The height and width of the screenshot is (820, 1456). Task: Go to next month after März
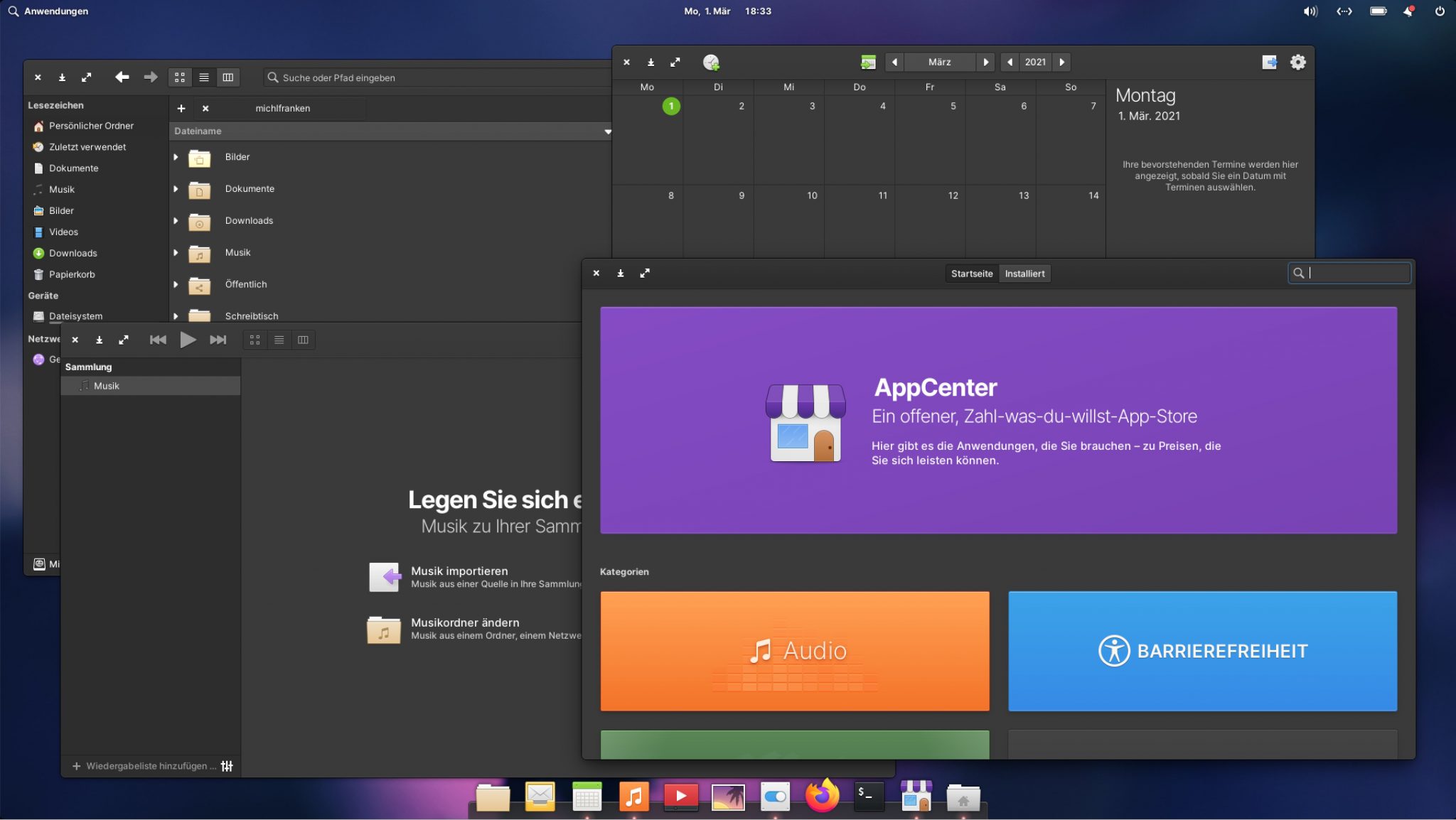pyautogui.click(x=985, y=63)
